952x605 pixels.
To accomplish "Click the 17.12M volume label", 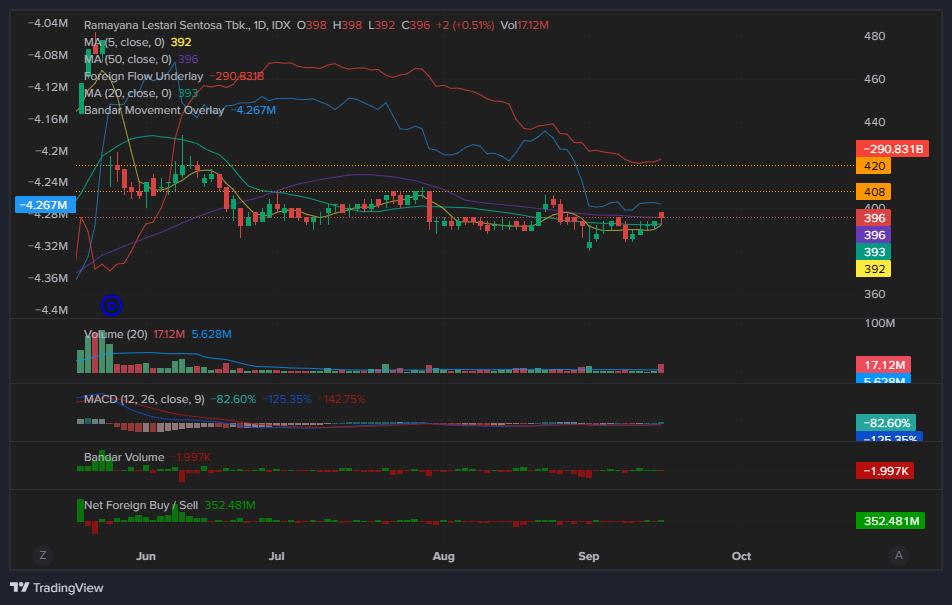I will coord(883,364).
